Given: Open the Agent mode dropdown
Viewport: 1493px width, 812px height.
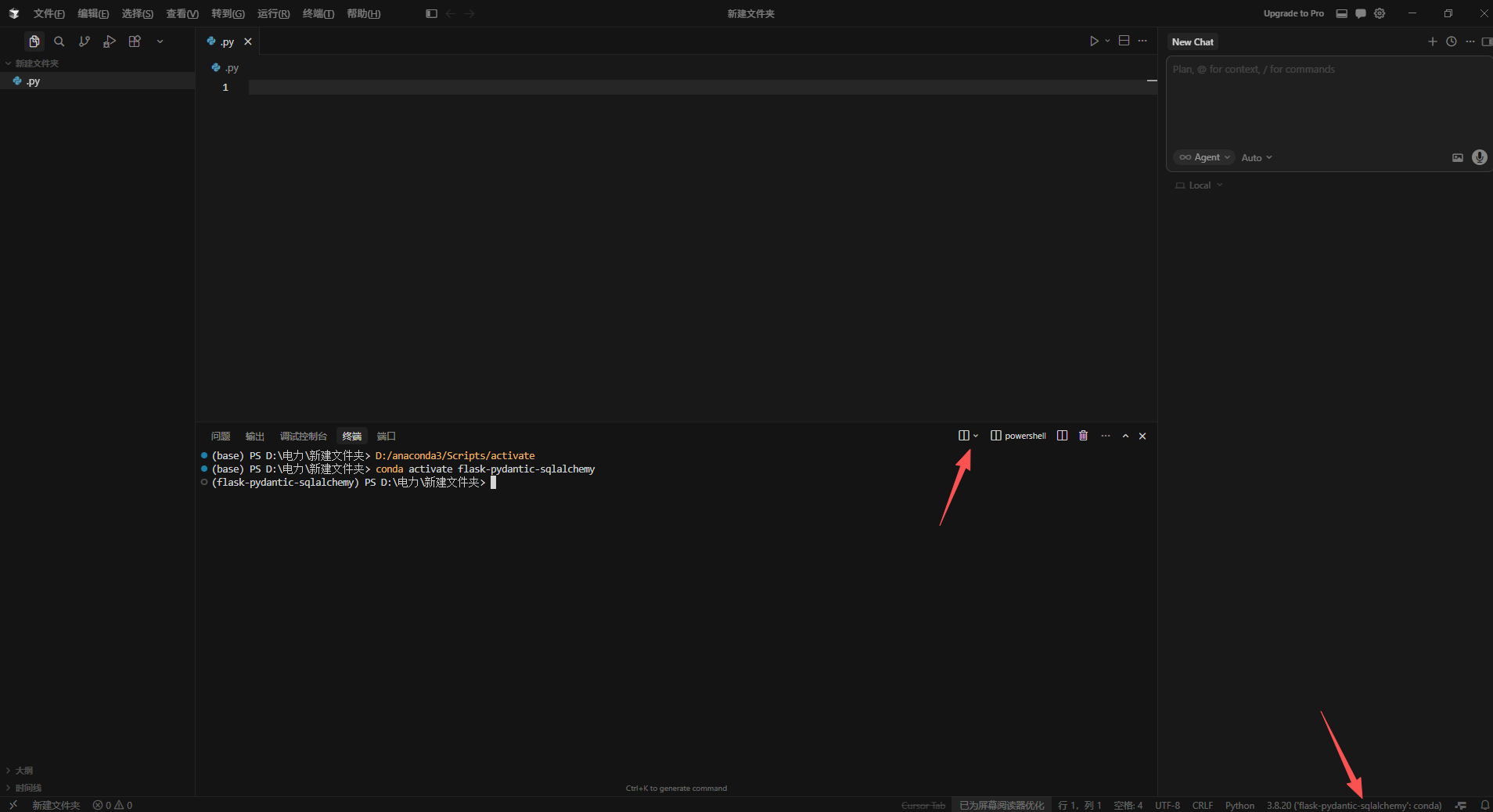Looking at the screenshot, I should (1204, 157).
